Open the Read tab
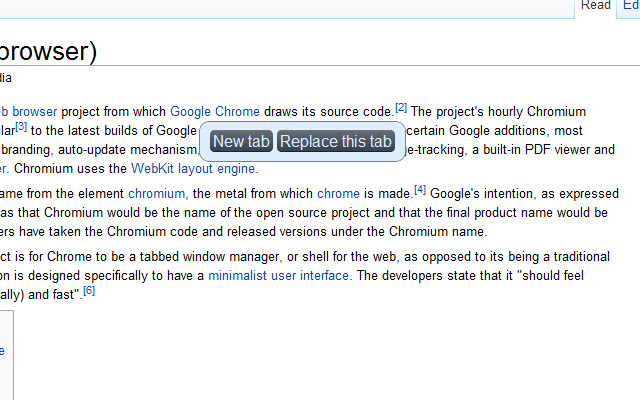Screen dimensions: 640x400 point(596,5)
